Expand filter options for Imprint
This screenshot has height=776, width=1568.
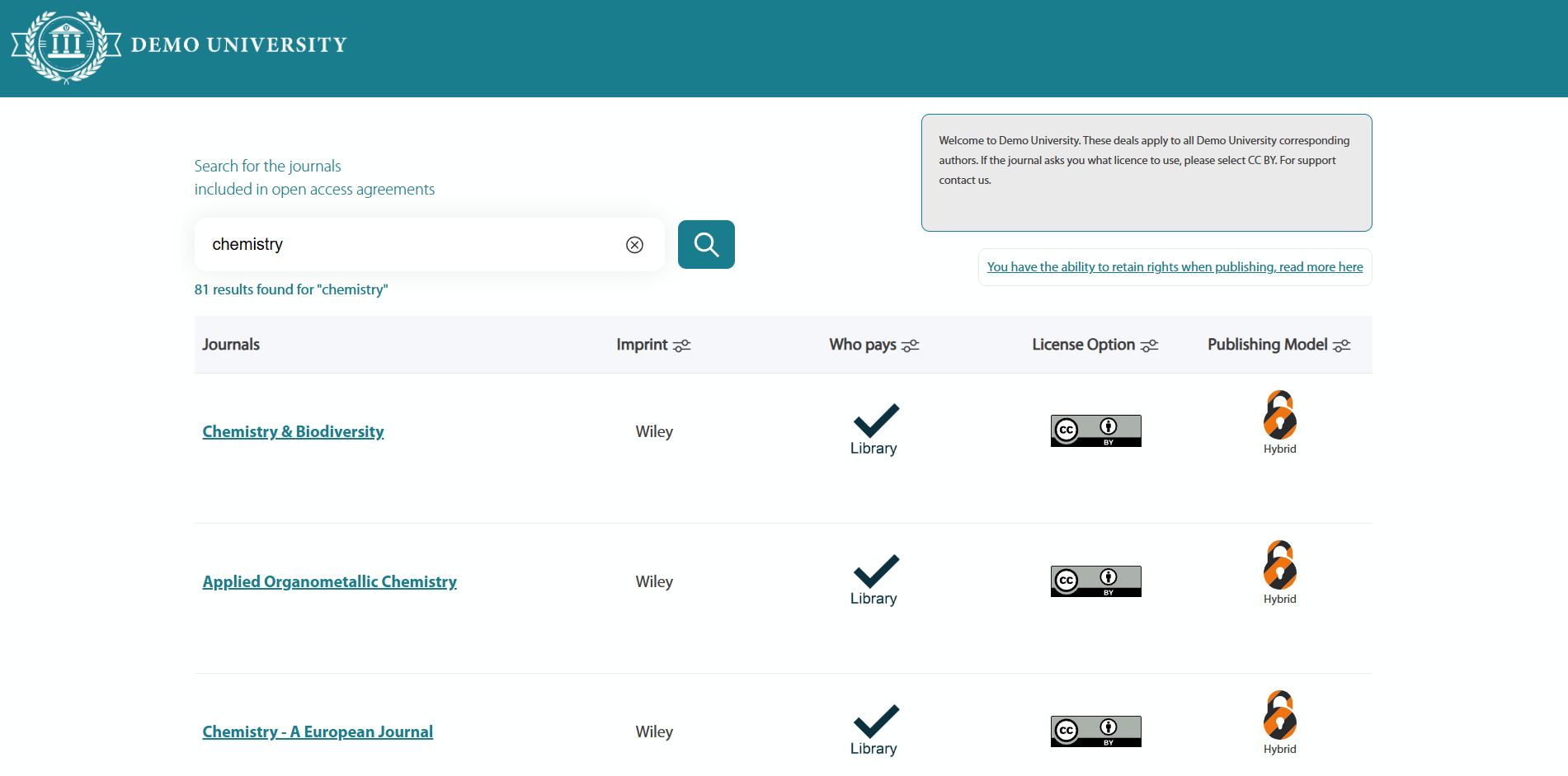point(683,346)
